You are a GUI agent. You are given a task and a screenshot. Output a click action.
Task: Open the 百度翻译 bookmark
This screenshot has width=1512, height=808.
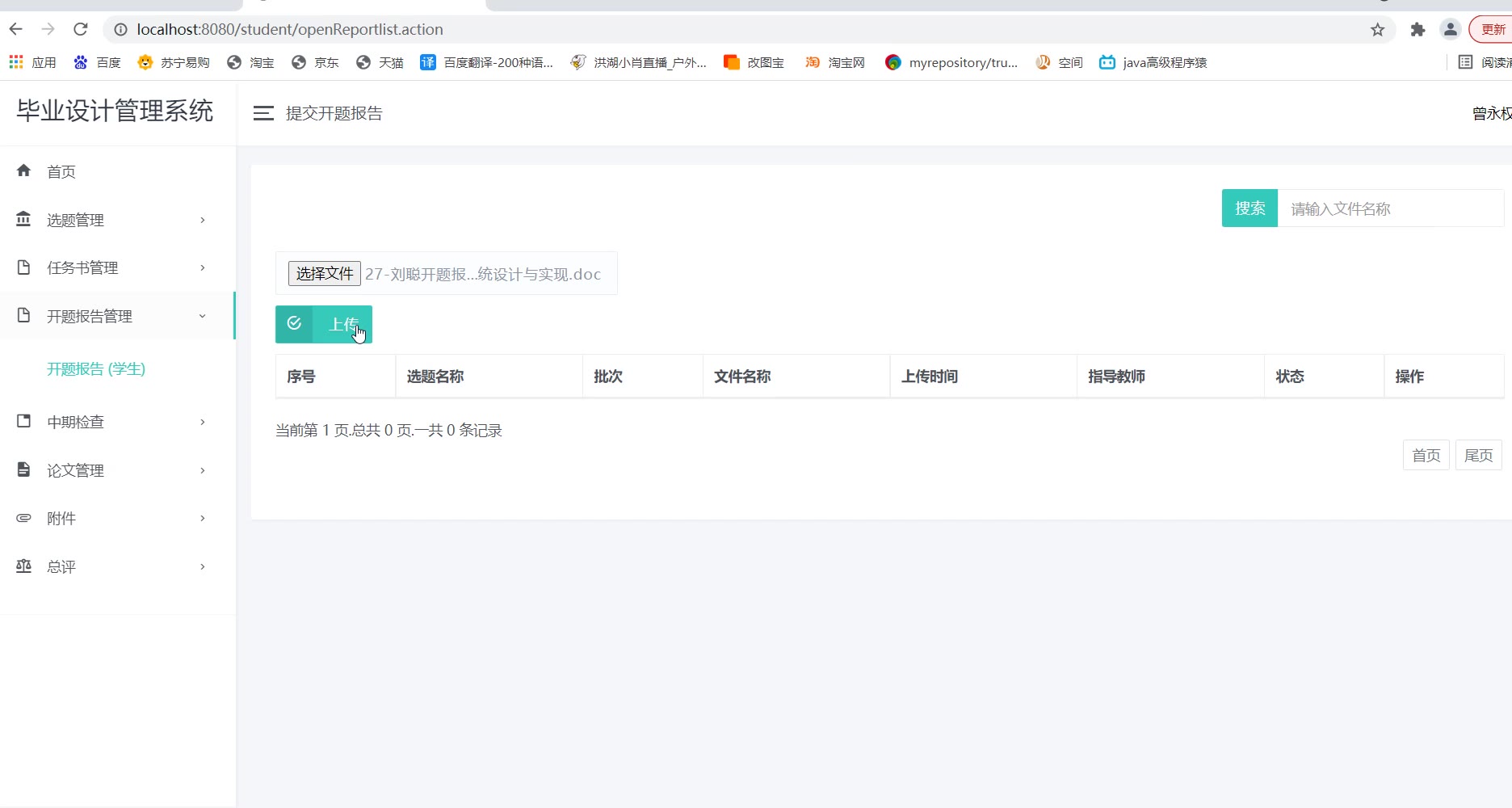click(486, 62)
